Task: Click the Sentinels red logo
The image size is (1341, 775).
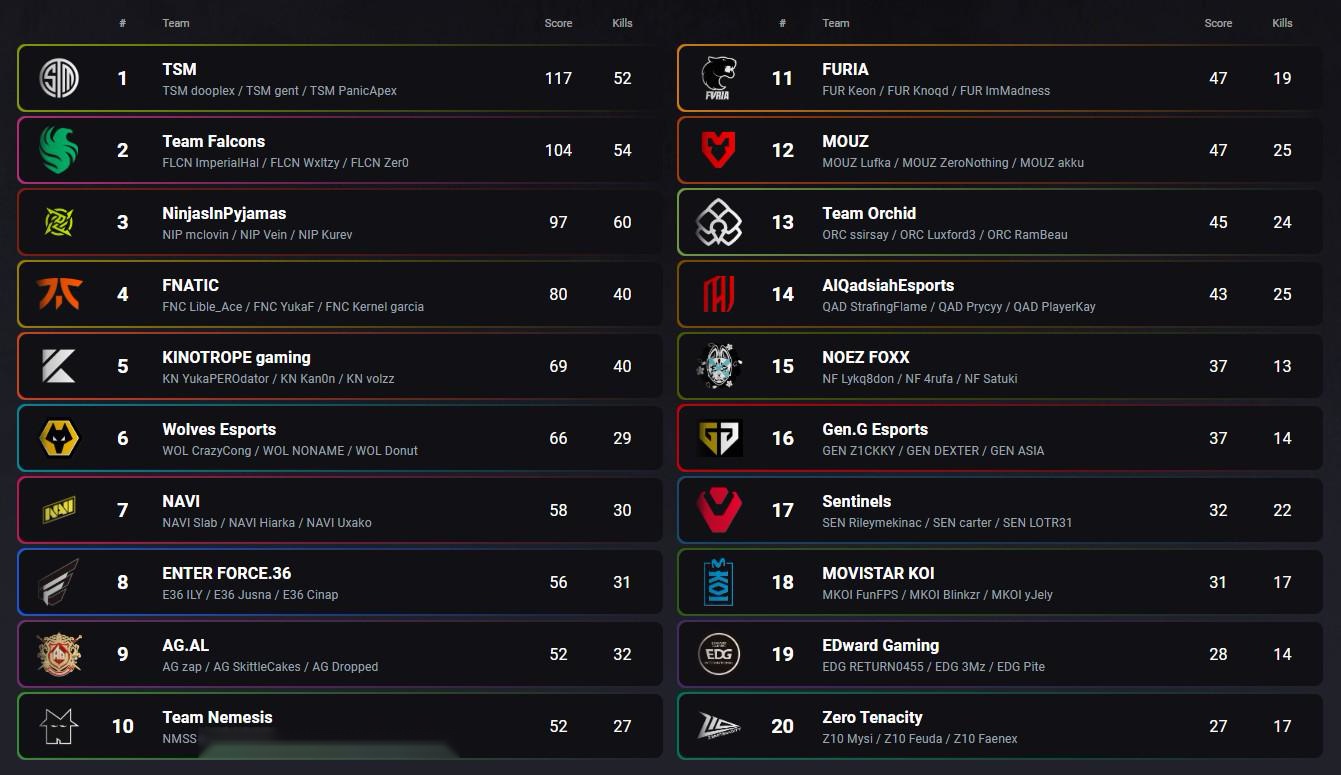Action: (x=719, y=510)
